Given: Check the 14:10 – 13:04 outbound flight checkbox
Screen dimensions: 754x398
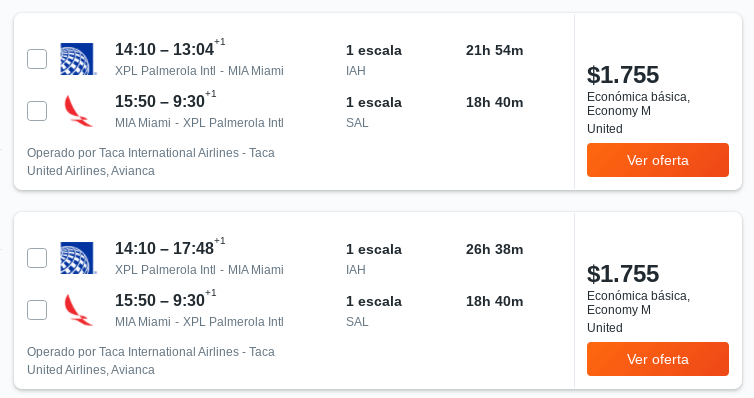Looking at the screenshot, I should tap(37, 59).
